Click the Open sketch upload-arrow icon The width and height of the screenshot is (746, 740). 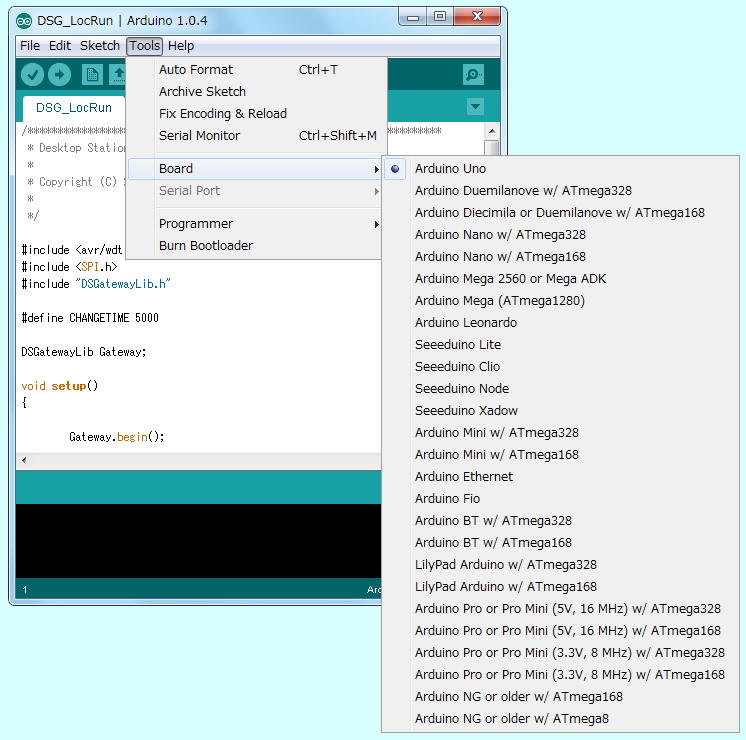pos(118,75)
